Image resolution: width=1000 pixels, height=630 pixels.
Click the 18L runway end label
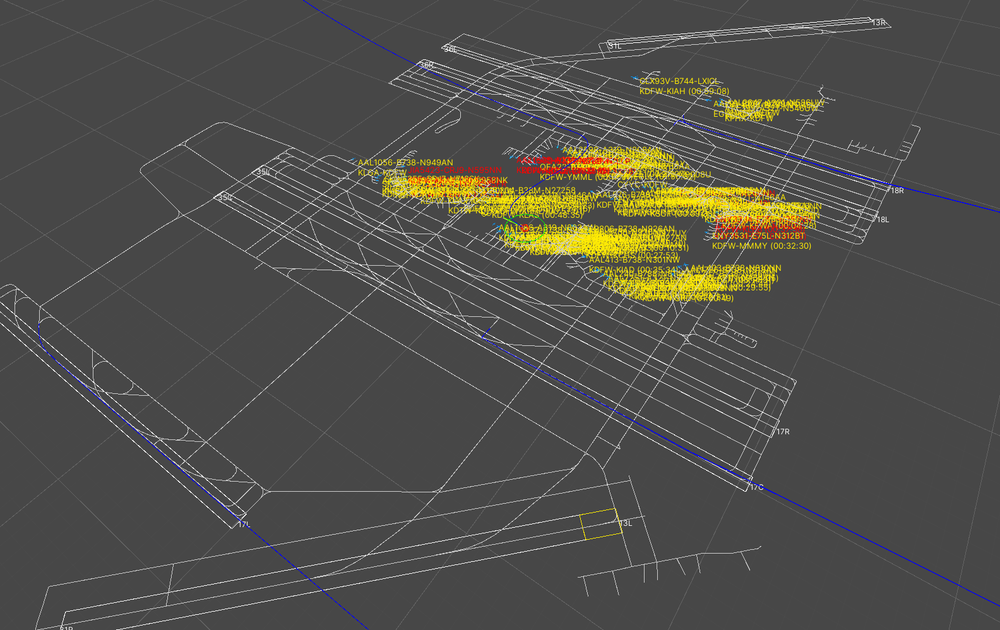[x=882, y=219]
